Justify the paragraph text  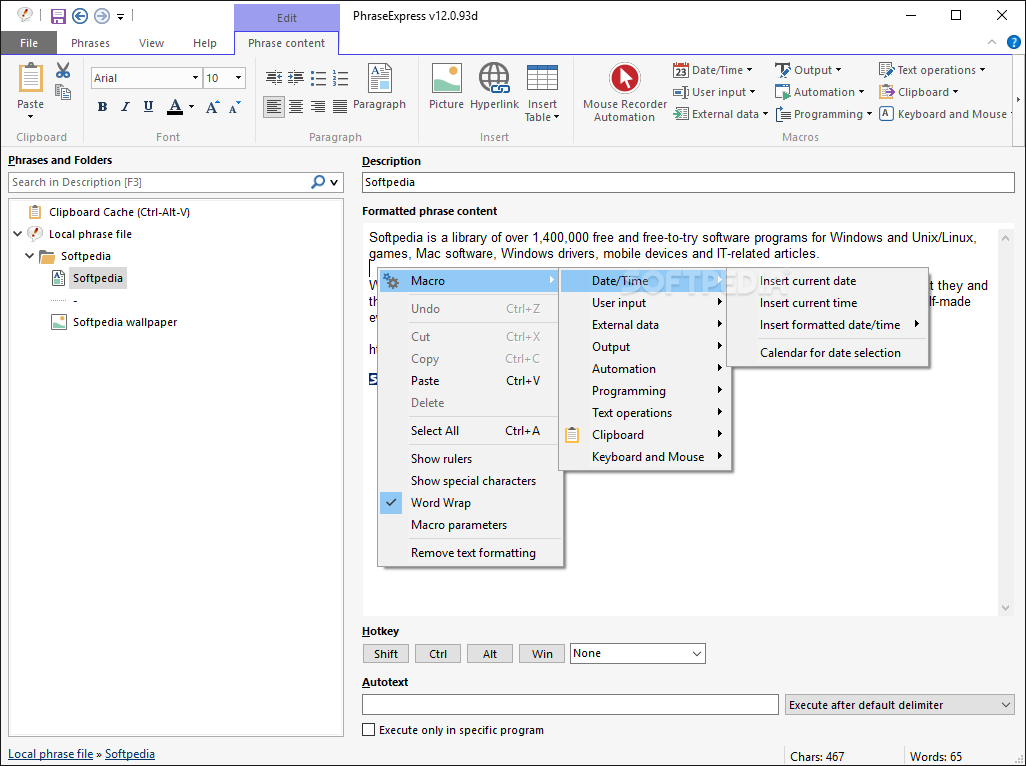[x=340, y=107]
